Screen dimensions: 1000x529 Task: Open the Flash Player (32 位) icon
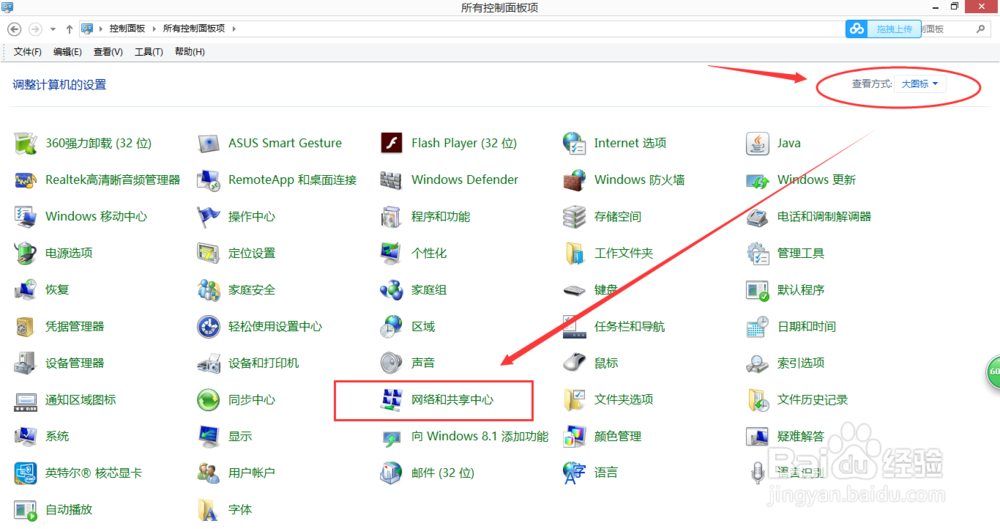[x=391, y=144]
